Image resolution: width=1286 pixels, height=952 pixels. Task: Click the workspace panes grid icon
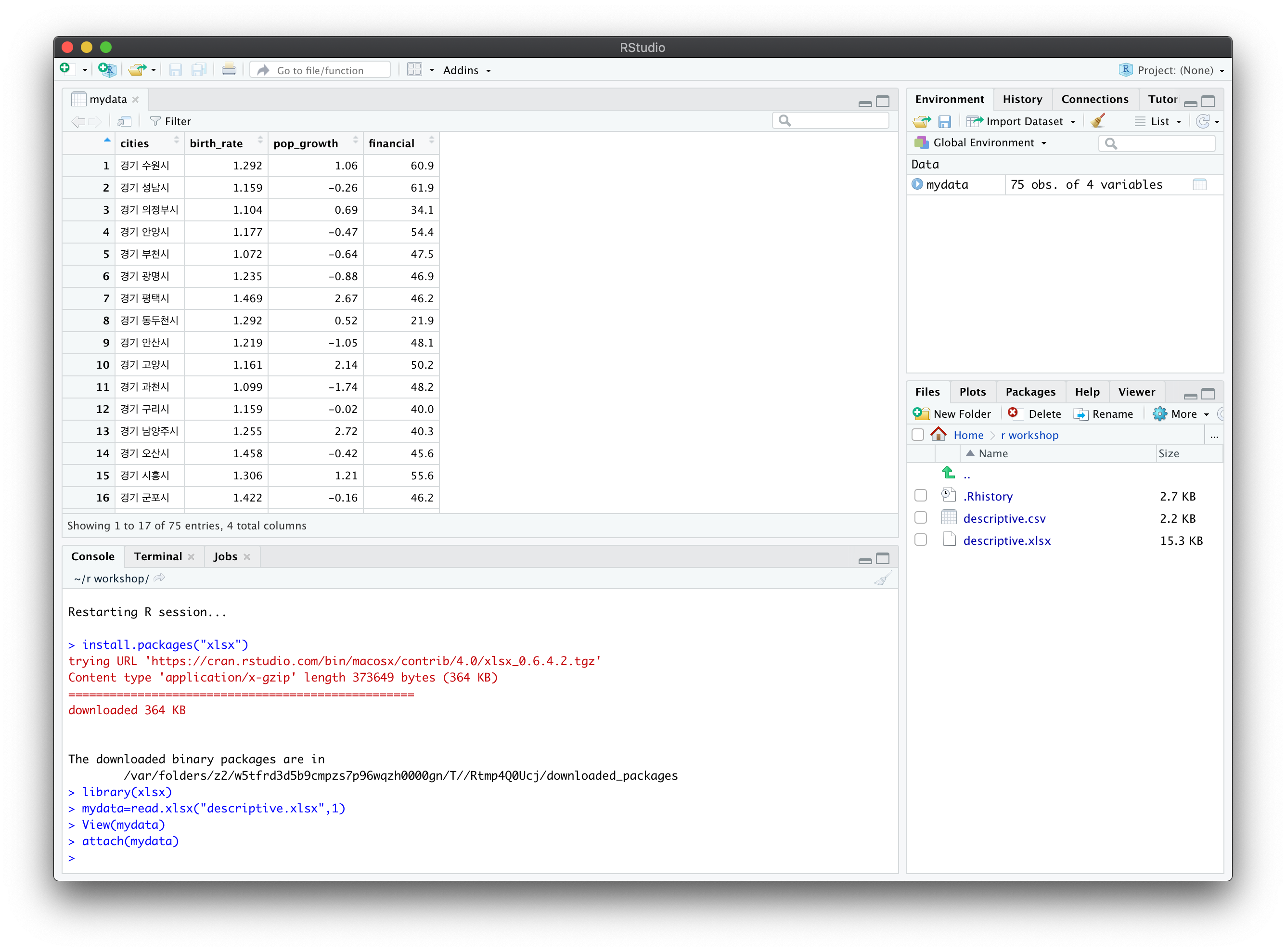click(x=414, y=70)
